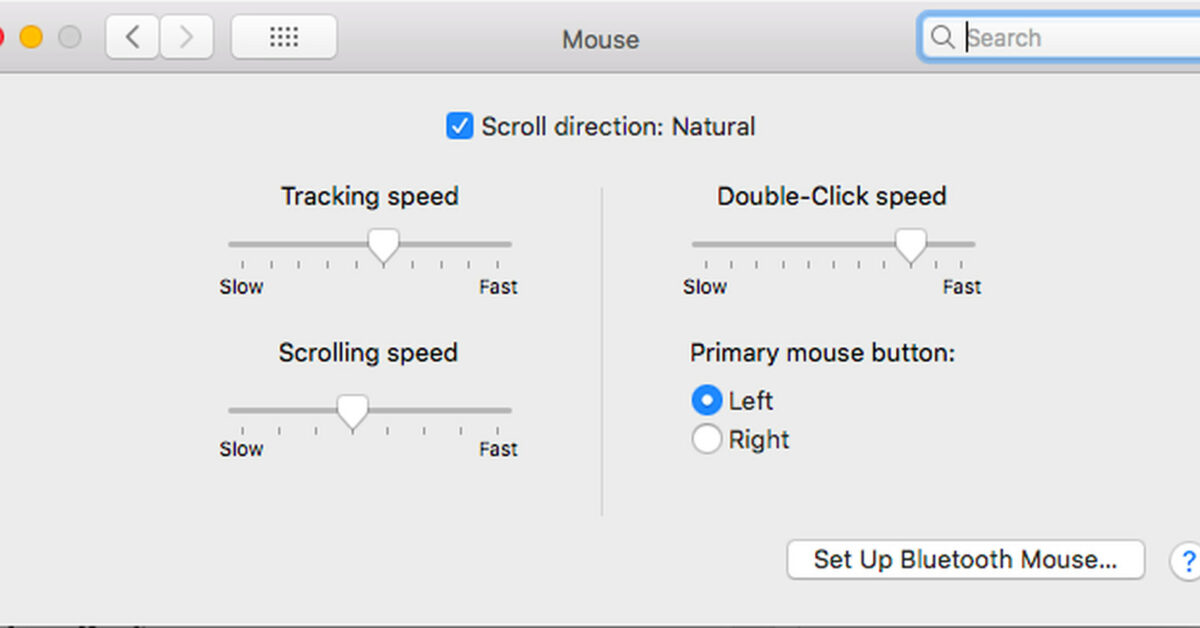The image size is (1200, 628).
Task: Select Left as primary mouse button
Action: (706, 399)
